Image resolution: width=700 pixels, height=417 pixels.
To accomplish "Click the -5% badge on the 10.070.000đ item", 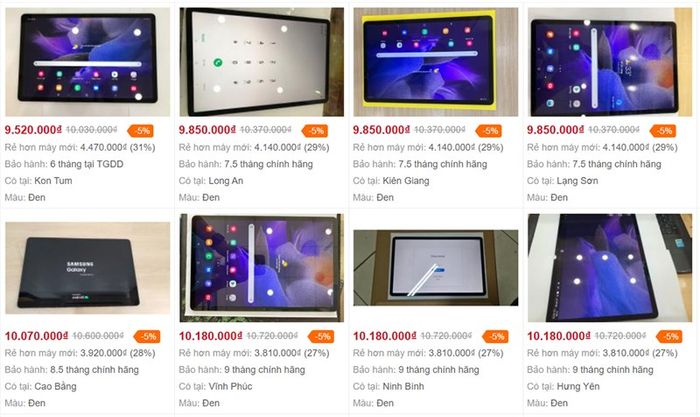I will 147,337.
